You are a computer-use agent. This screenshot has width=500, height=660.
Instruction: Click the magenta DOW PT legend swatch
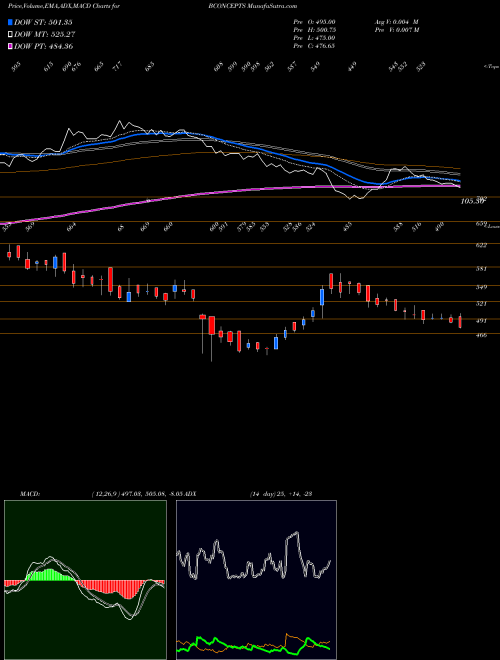10,46
